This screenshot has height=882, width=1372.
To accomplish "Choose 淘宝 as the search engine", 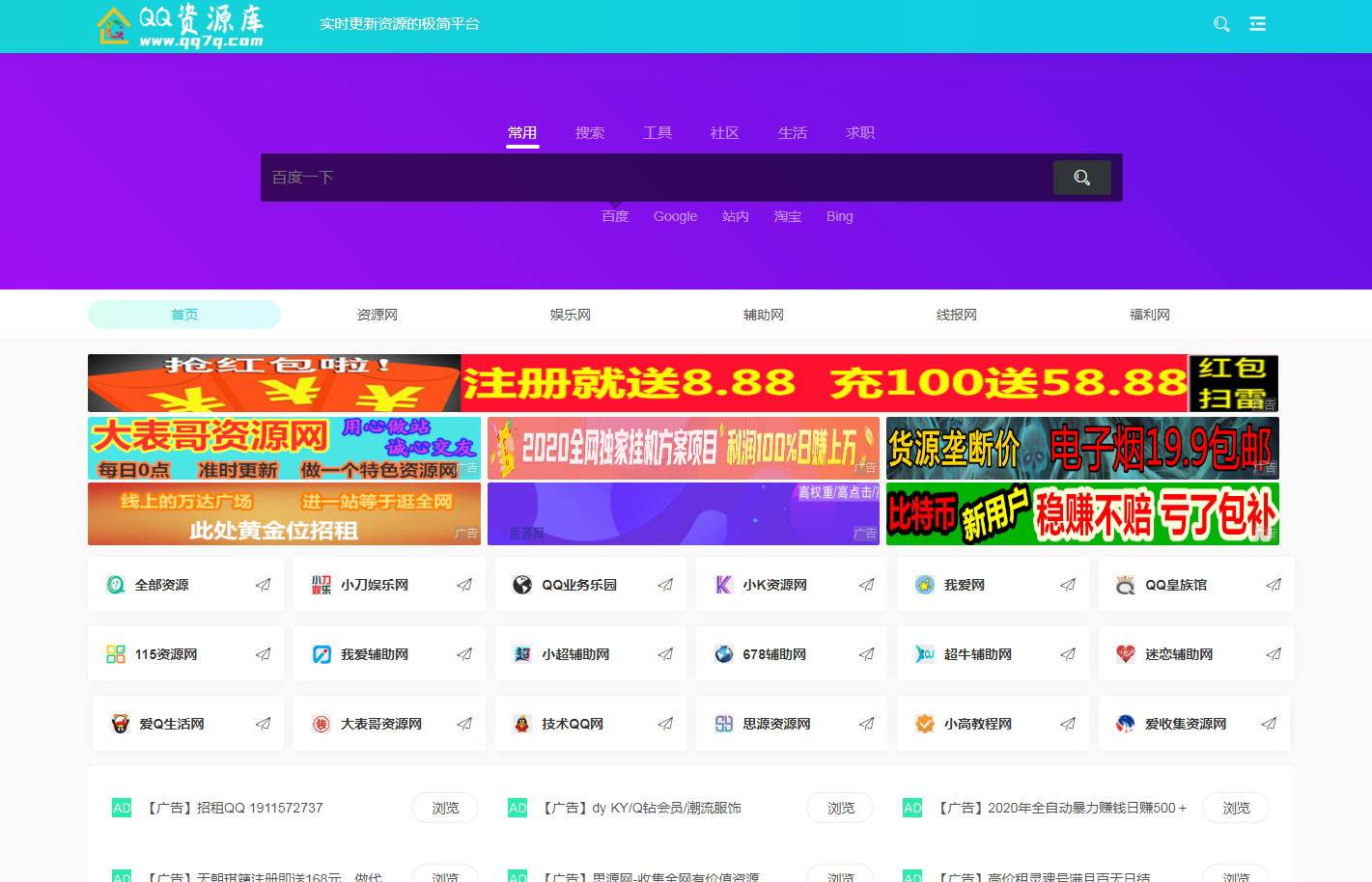I will (787, 216).
